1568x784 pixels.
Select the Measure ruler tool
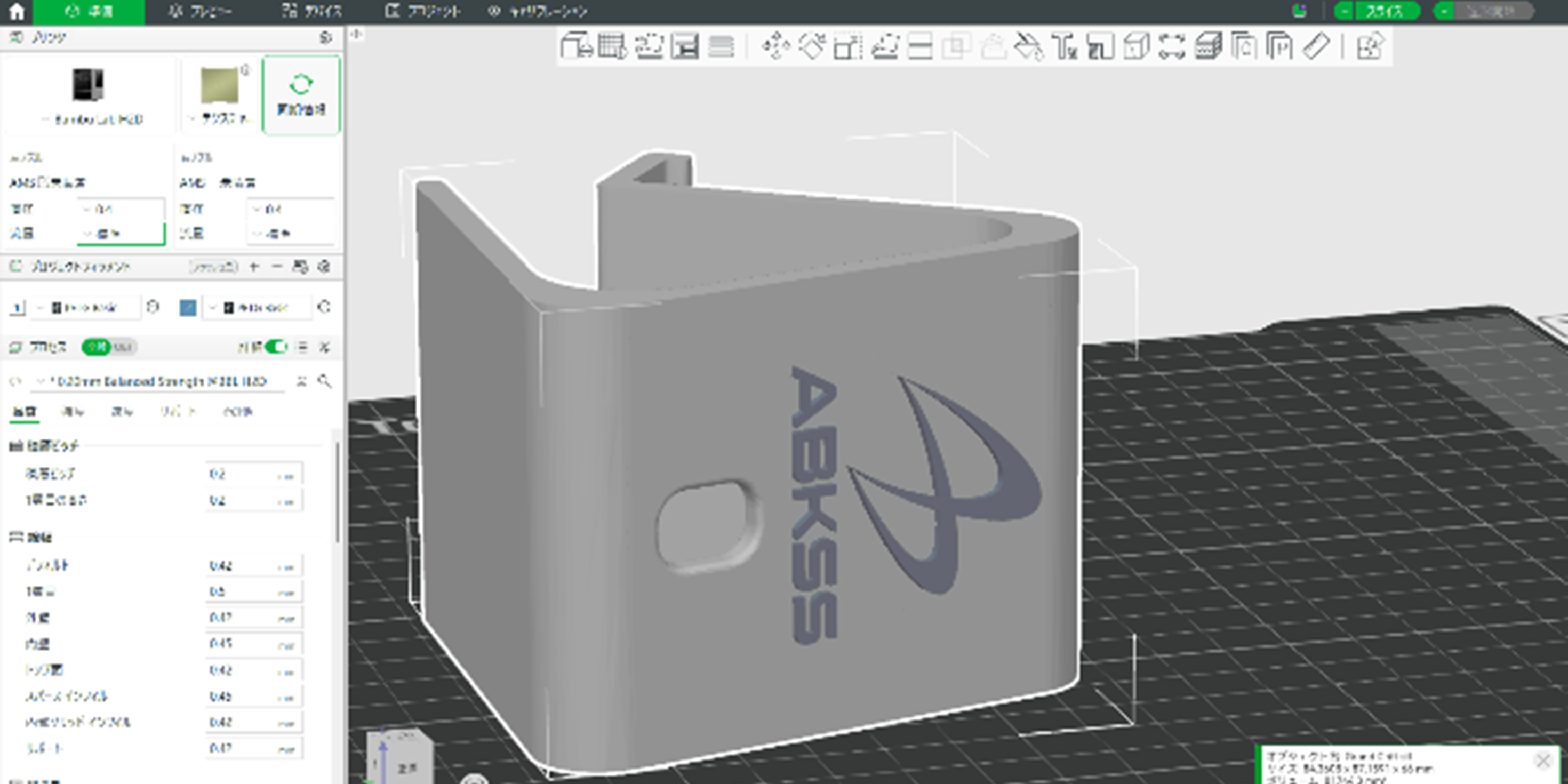[x=1316, y=46]
